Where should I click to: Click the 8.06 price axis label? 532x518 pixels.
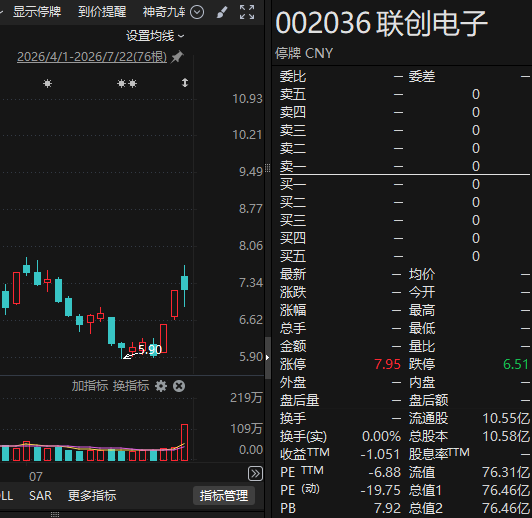point(251,246)
